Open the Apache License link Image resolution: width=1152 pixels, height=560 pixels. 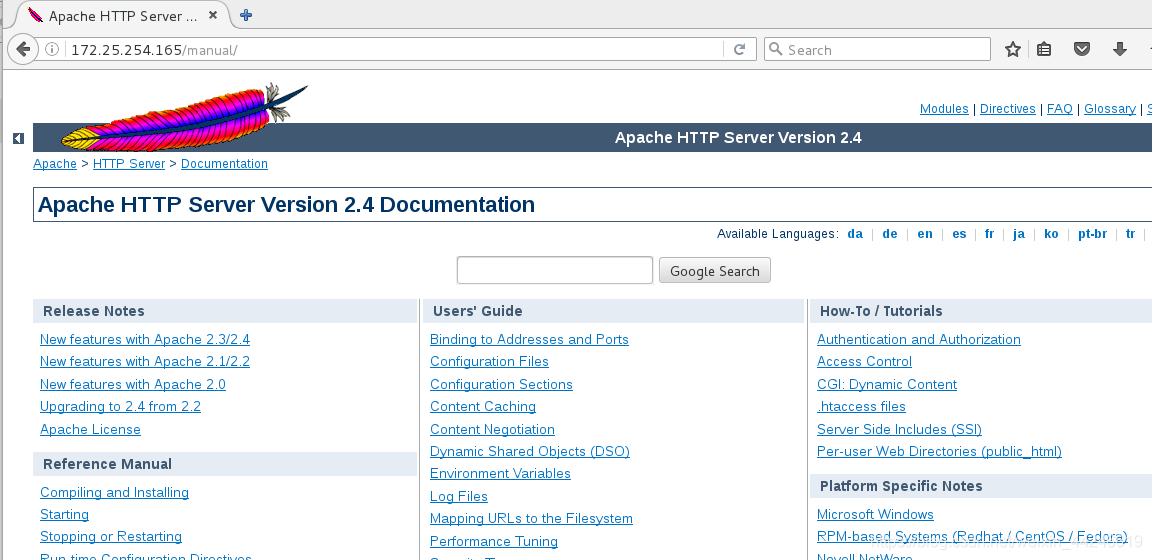click(90, 429)
